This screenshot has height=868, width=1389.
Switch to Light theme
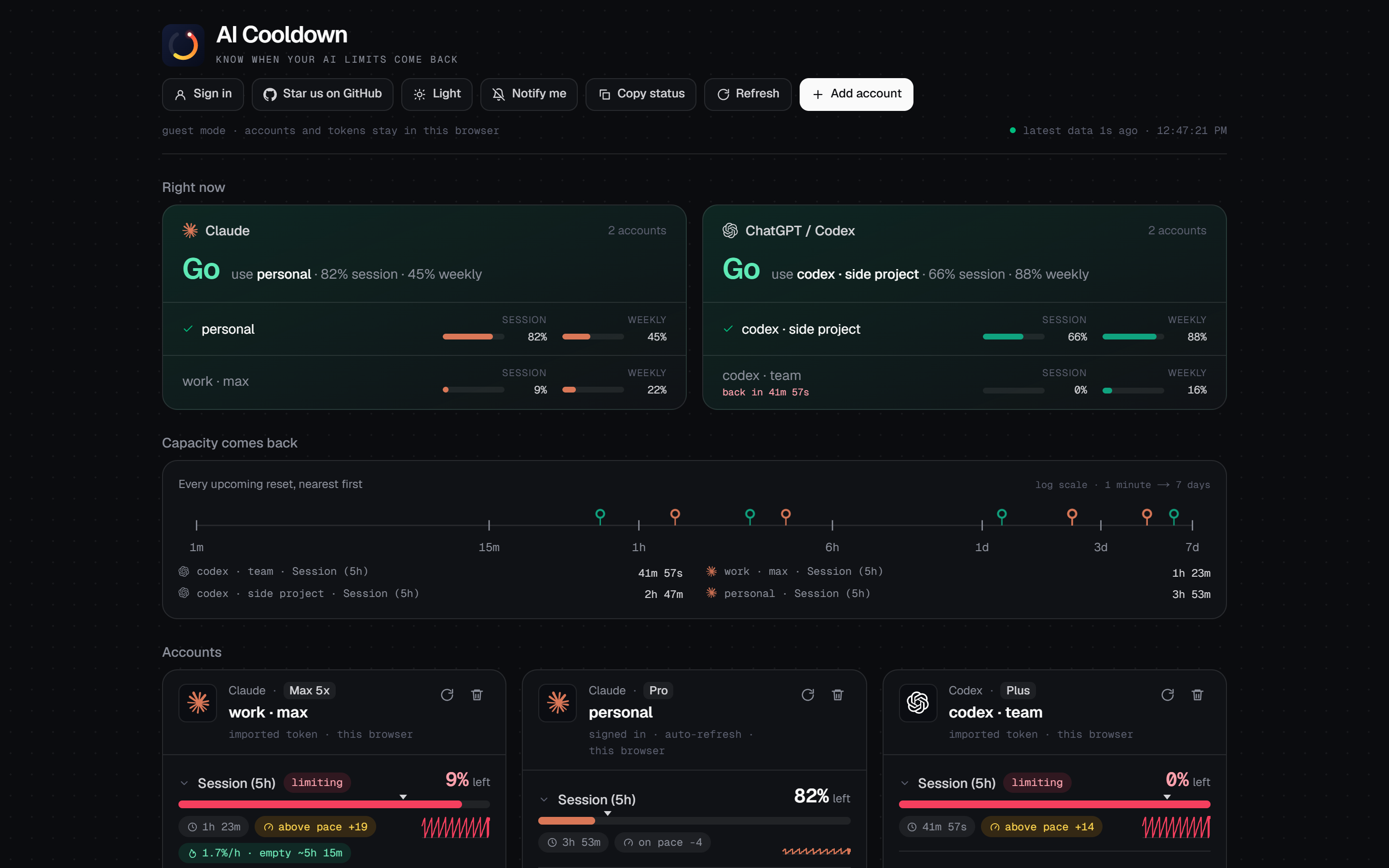437,94
